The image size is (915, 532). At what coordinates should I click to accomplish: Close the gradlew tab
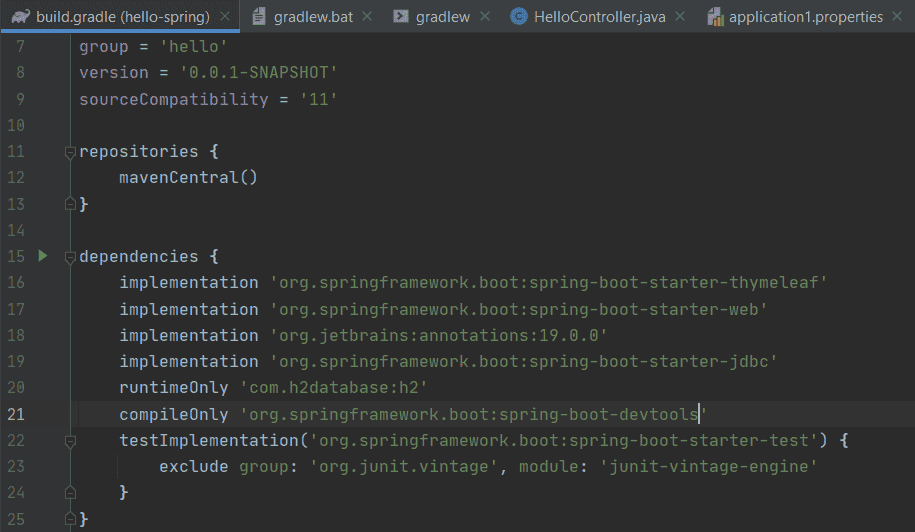coord(484,17)
